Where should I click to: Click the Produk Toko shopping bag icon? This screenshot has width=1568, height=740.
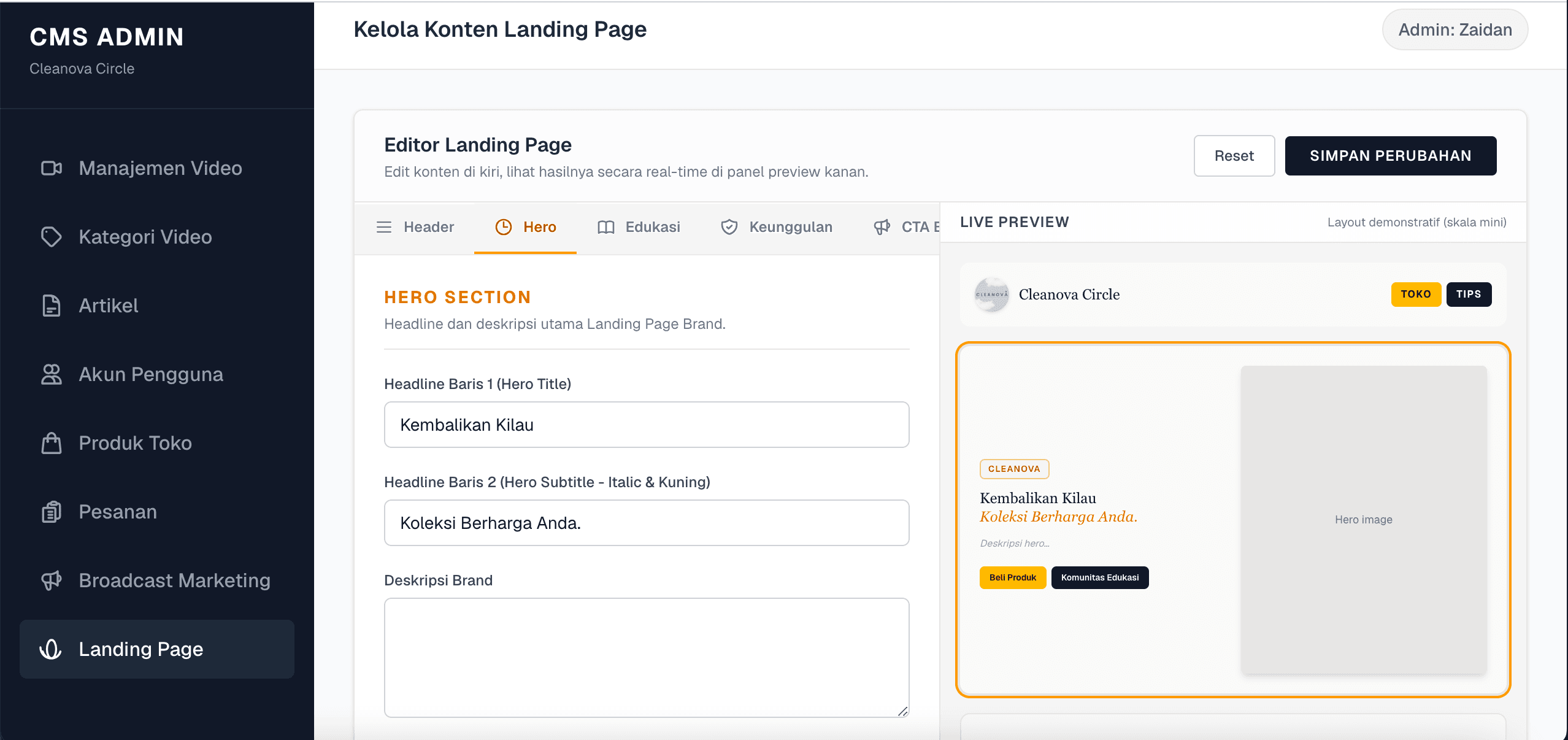52,443
